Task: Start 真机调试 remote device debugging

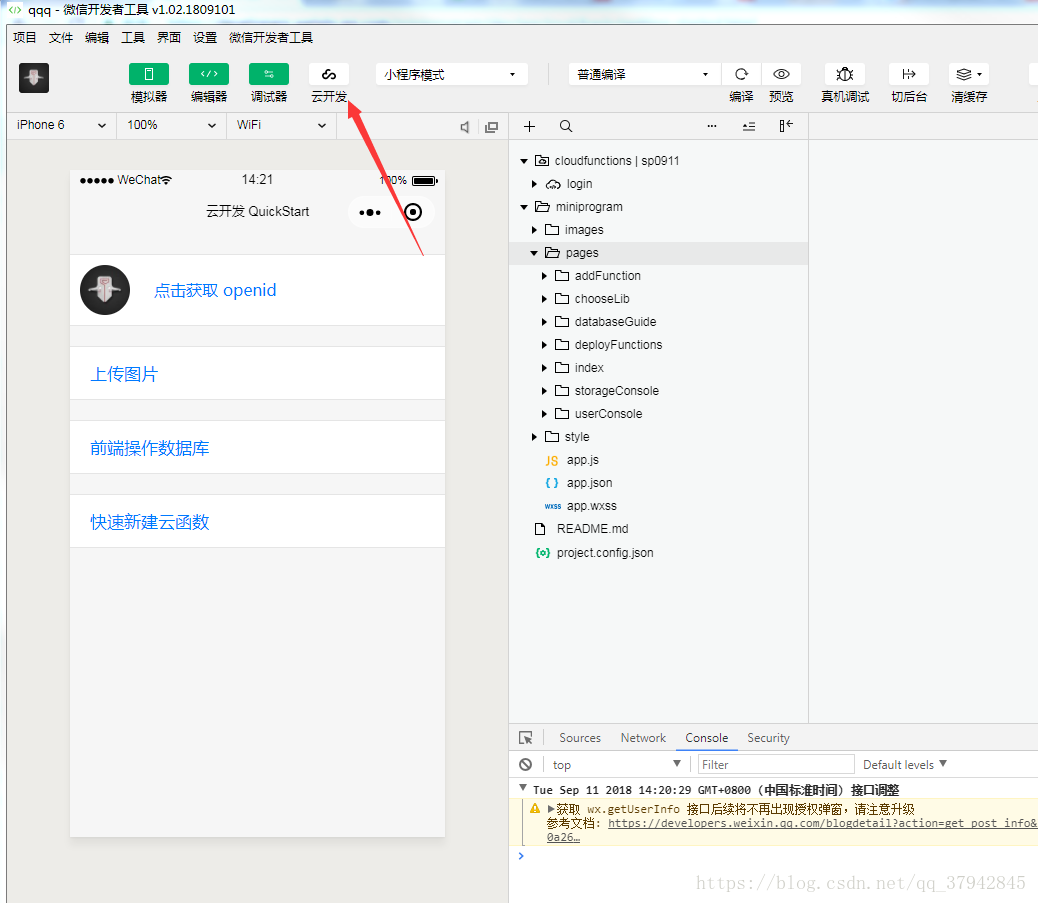Action: point(845,74)
